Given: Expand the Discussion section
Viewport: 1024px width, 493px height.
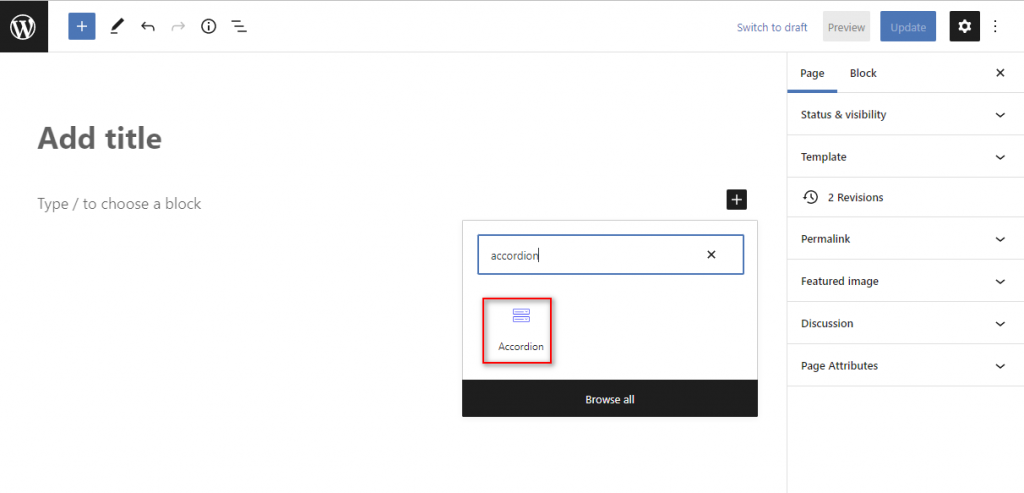Looking at the screenshot, I should [x=905, y=323].
